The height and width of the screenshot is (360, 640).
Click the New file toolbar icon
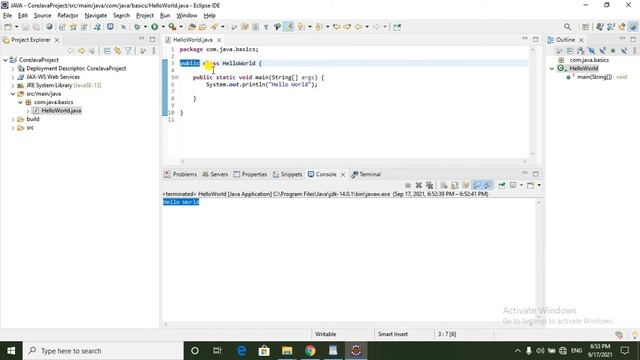(8, 27)
